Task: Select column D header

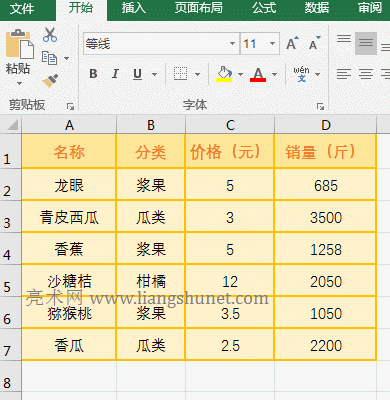Action: [326, 125]
